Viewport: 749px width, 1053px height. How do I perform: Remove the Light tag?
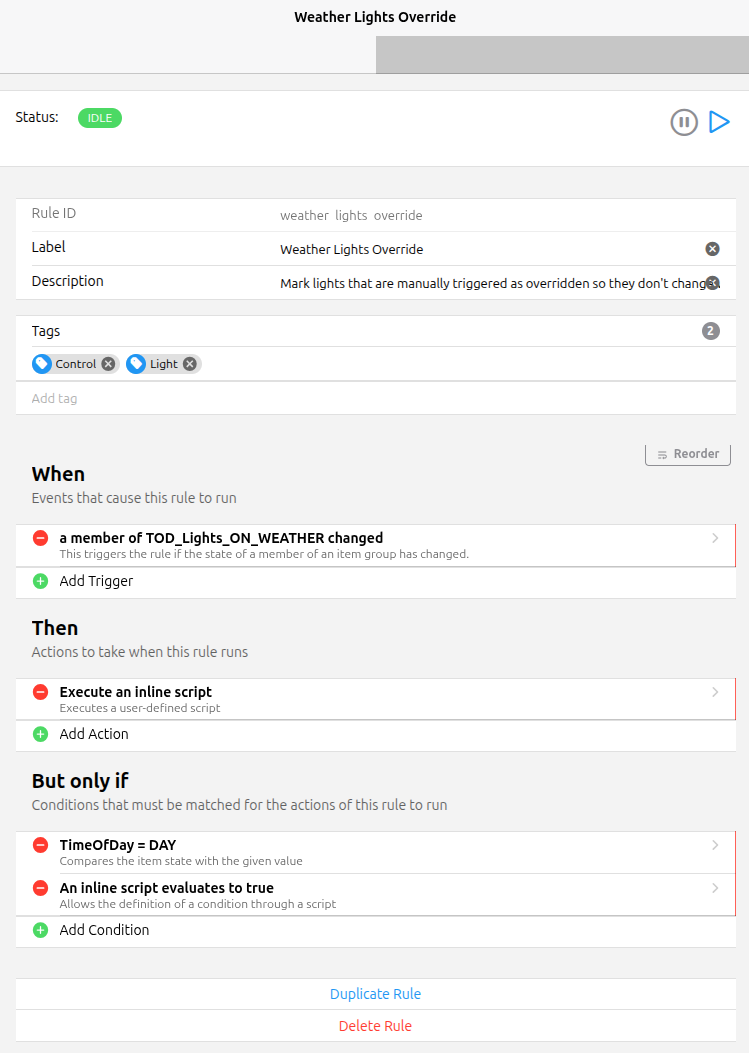point(190,364)
